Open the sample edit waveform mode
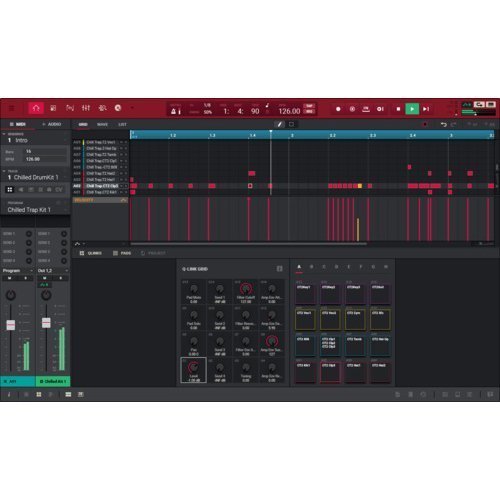500x500 pixels. pyautogui.click(x=70, y=108)
